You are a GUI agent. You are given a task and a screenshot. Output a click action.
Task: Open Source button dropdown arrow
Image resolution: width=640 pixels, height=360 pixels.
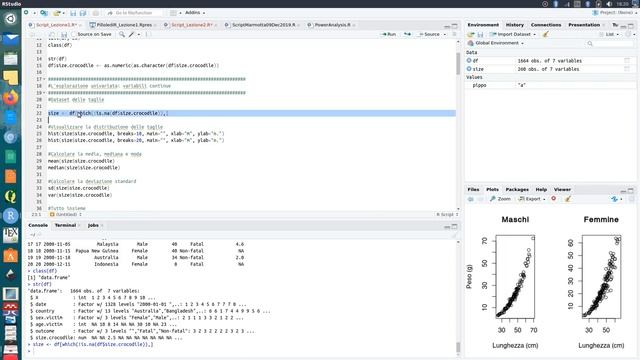(x=444, y=34)
